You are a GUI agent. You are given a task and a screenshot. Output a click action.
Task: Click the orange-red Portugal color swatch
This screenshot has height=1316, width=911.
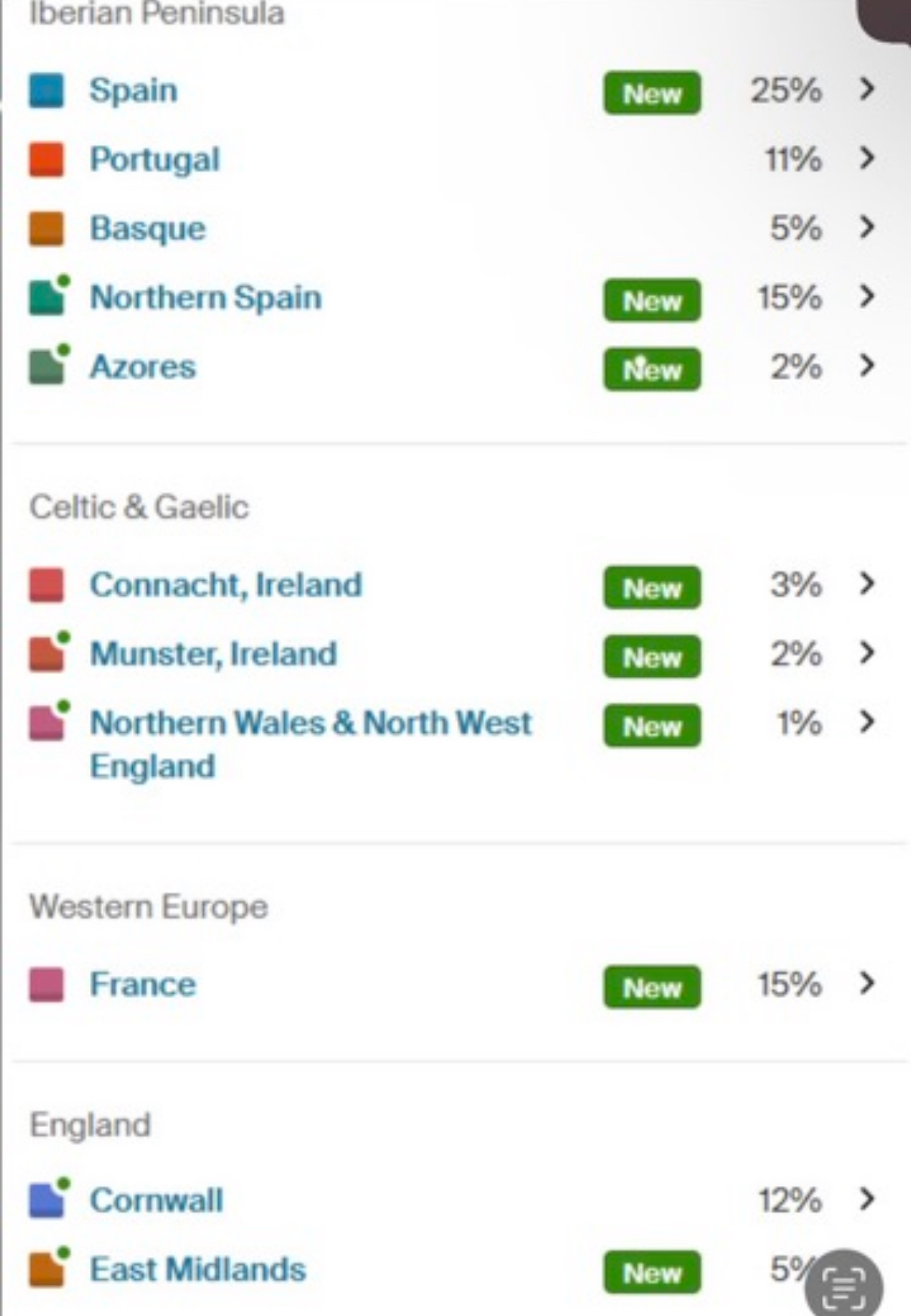click(x=46, y=159)
